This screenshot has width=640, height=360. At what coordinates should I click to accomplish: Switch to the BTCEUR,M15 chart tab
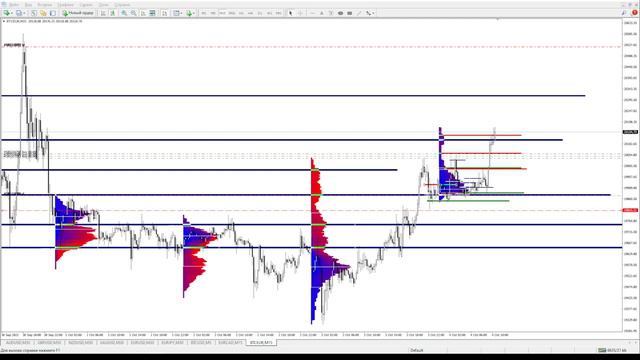(261, 342)
